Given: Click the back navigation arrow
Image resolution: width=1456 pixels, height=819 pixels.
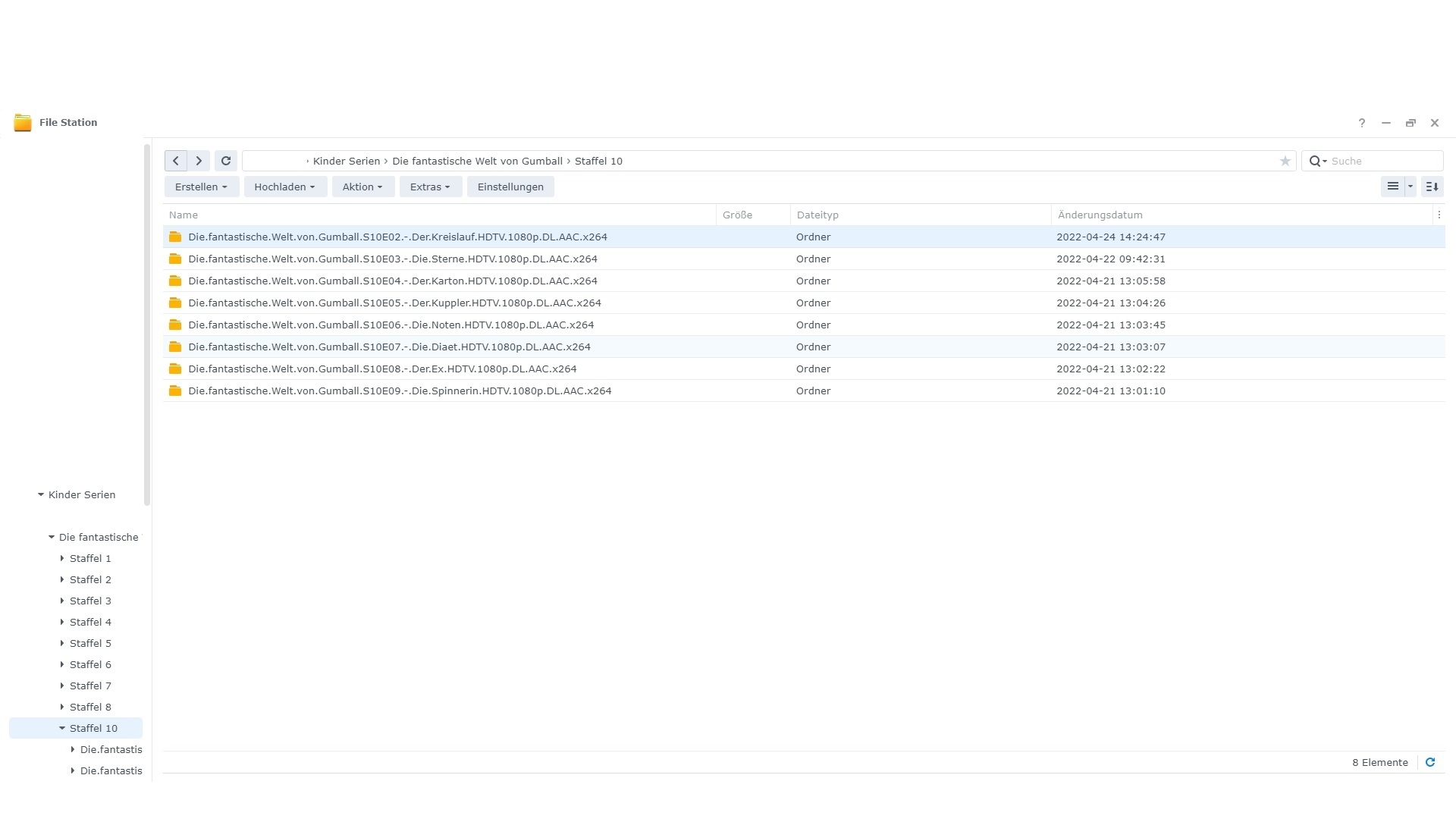Looking at the screenshot, I should (175, 161).
